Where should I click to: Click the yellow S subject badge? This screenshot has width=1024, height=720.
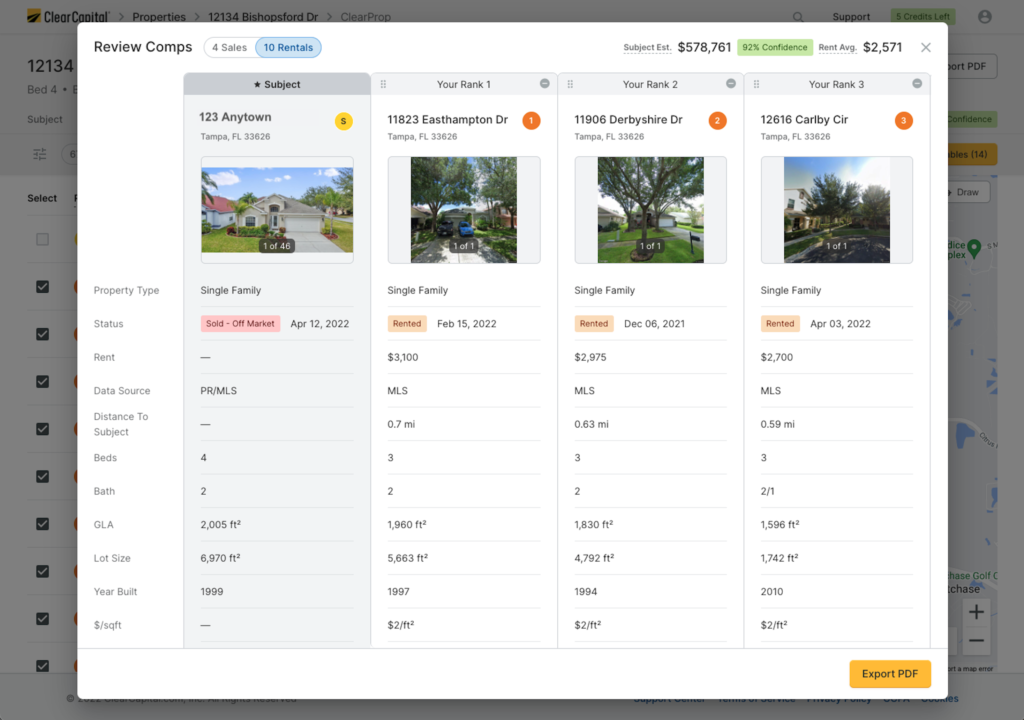pos(344,121)
